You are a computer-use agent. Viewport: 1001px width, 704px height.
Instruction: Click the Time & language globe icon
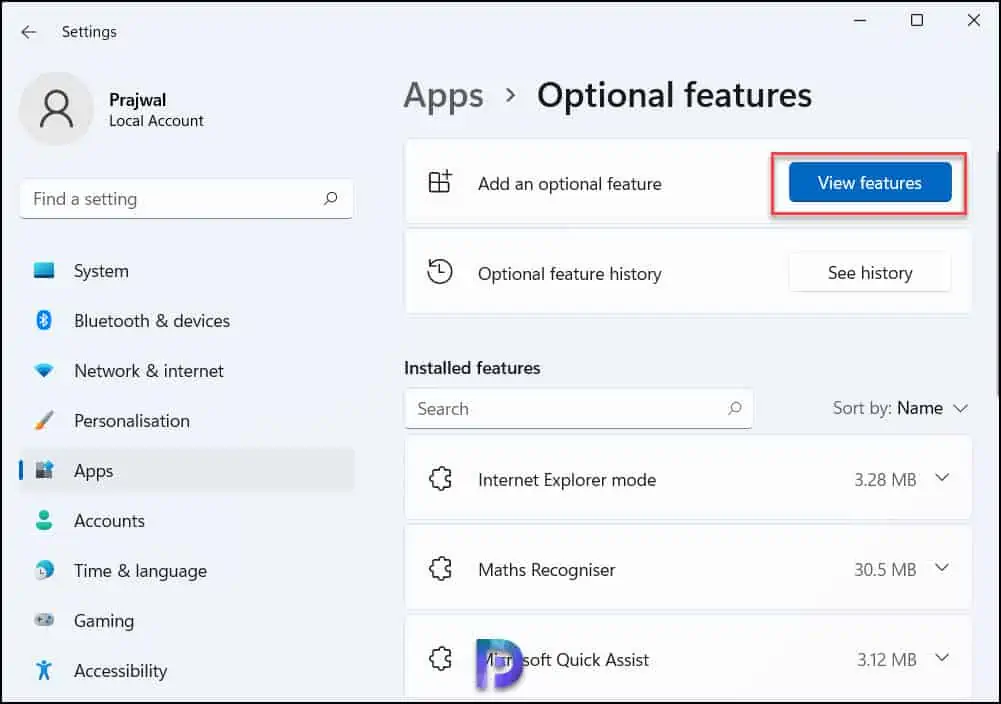[44, 570]
